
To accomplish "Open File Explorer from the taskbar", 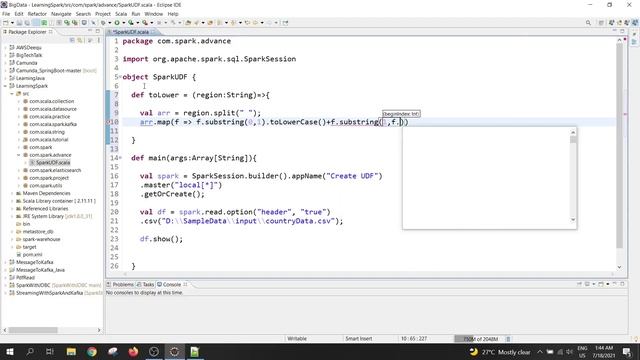I will [71, 351].
